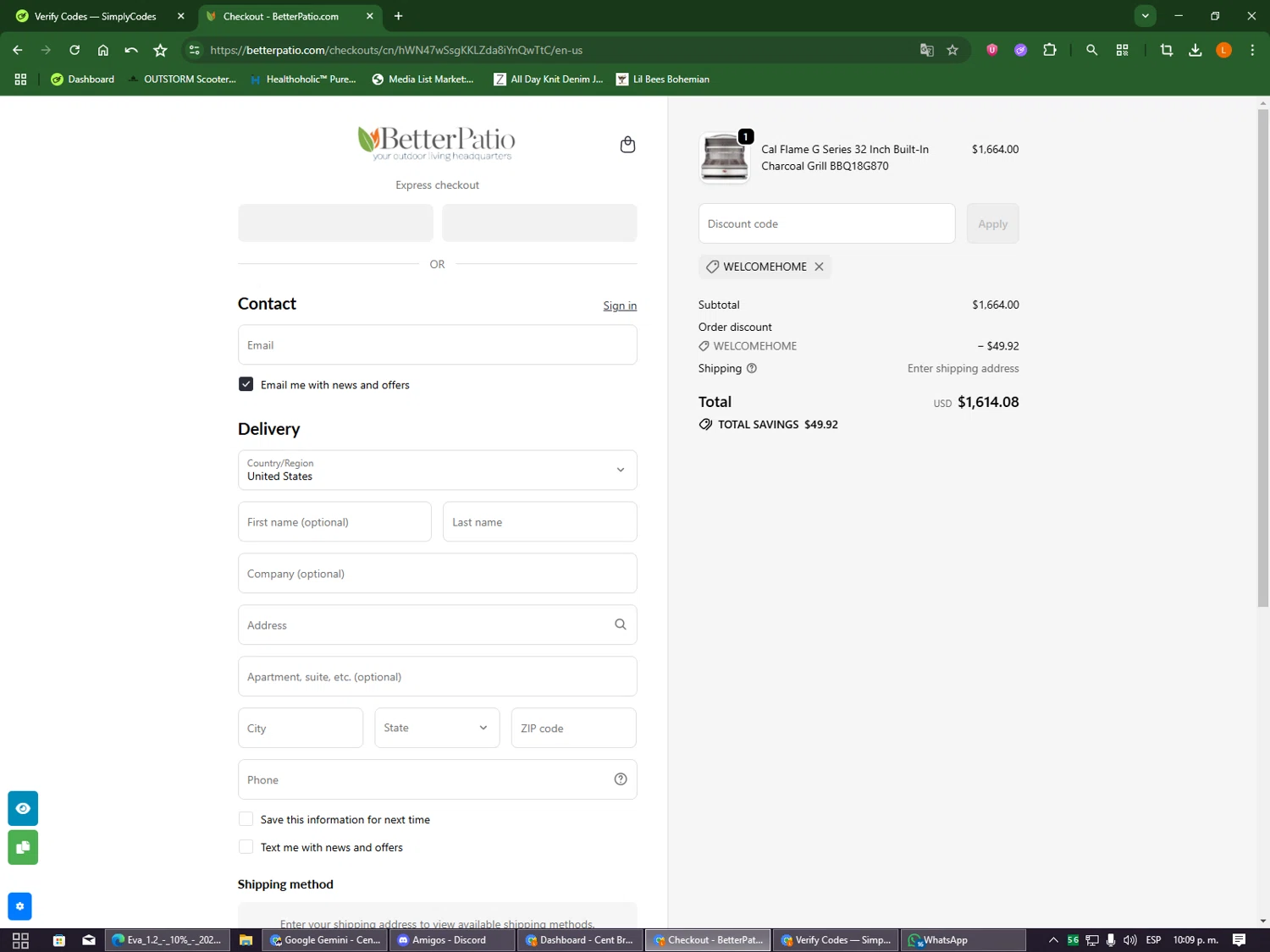Click the blue eye extension button
The height and width of the screenshot is (952, 1270).
[x=23, y=808]
